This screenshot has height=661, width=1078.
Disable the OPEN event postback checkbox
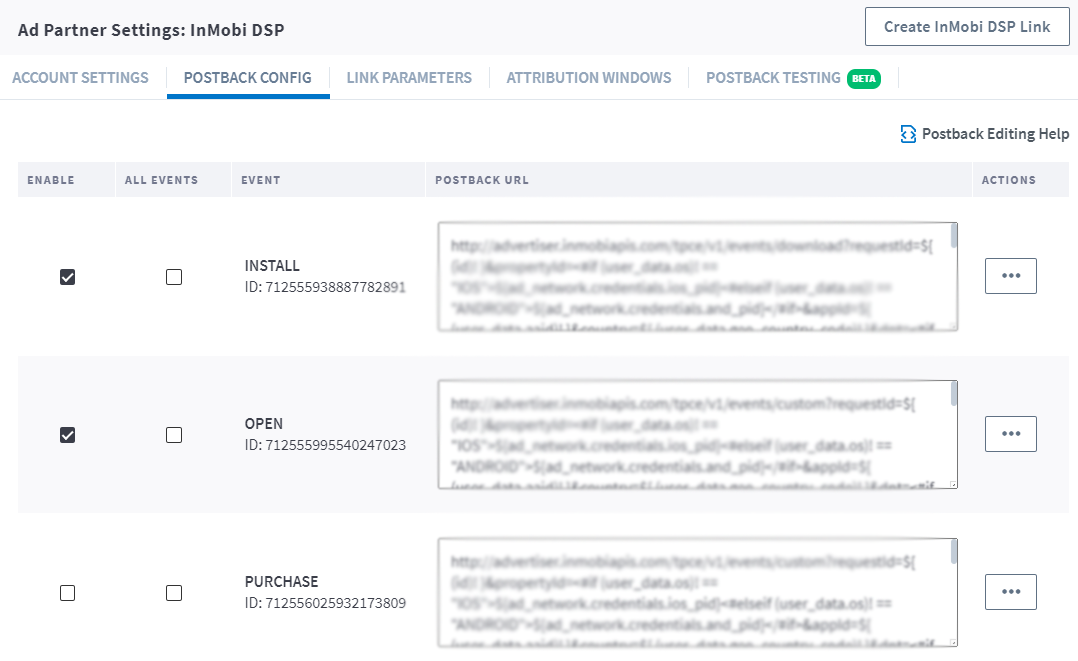click(x=67, y=435)
